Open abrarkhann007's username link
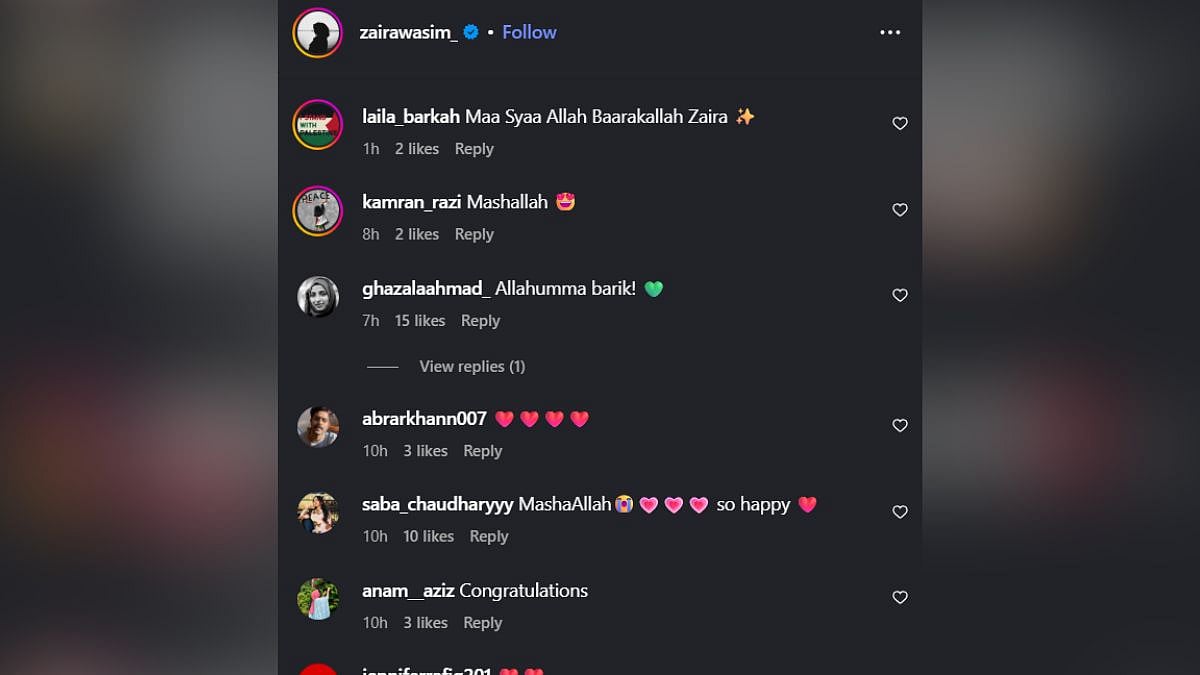This screenshot has height=675, width=1200. point(424,419)
